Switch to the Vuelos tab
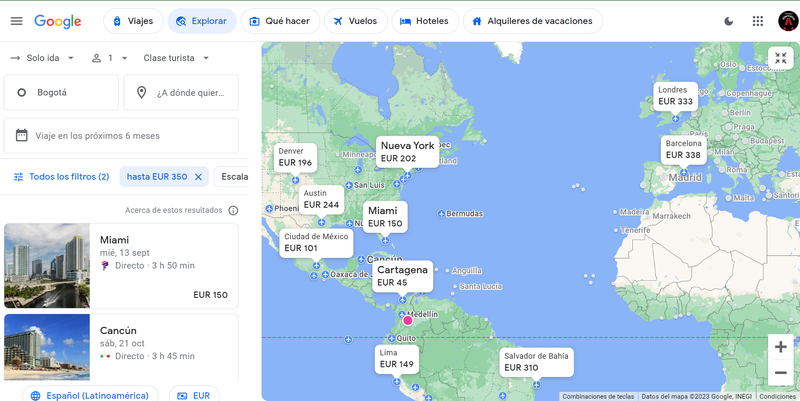This screenshot has width=800, height=401. [x=352, y=21]
